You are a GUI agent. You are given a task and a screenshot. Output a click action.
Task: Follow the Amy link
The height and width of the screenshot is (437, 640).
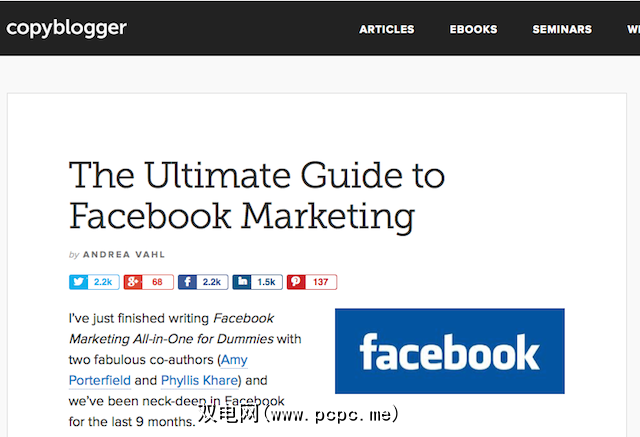234,360
